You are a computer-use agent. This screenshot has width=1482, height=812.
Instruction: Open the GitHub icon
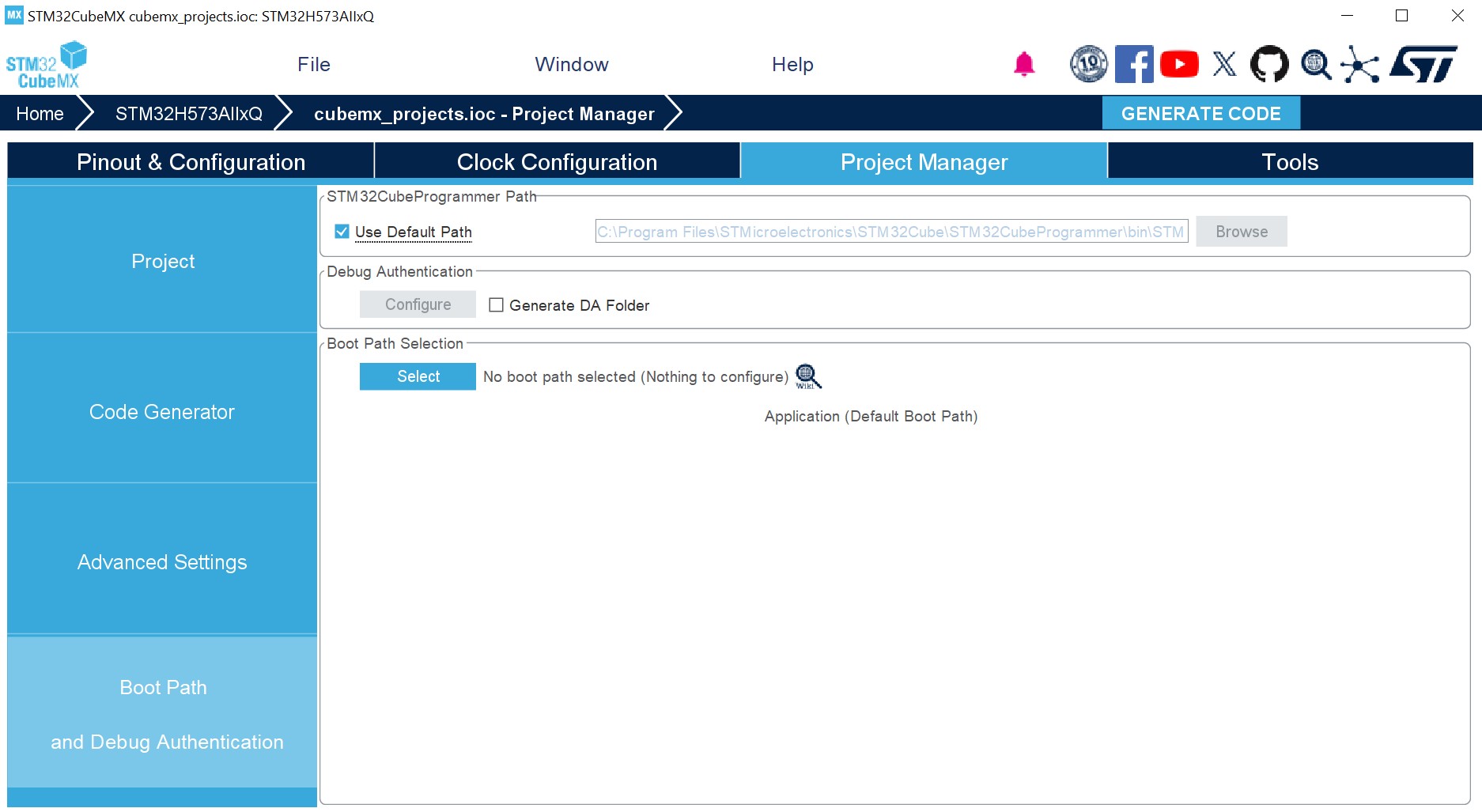(1269, 64)
